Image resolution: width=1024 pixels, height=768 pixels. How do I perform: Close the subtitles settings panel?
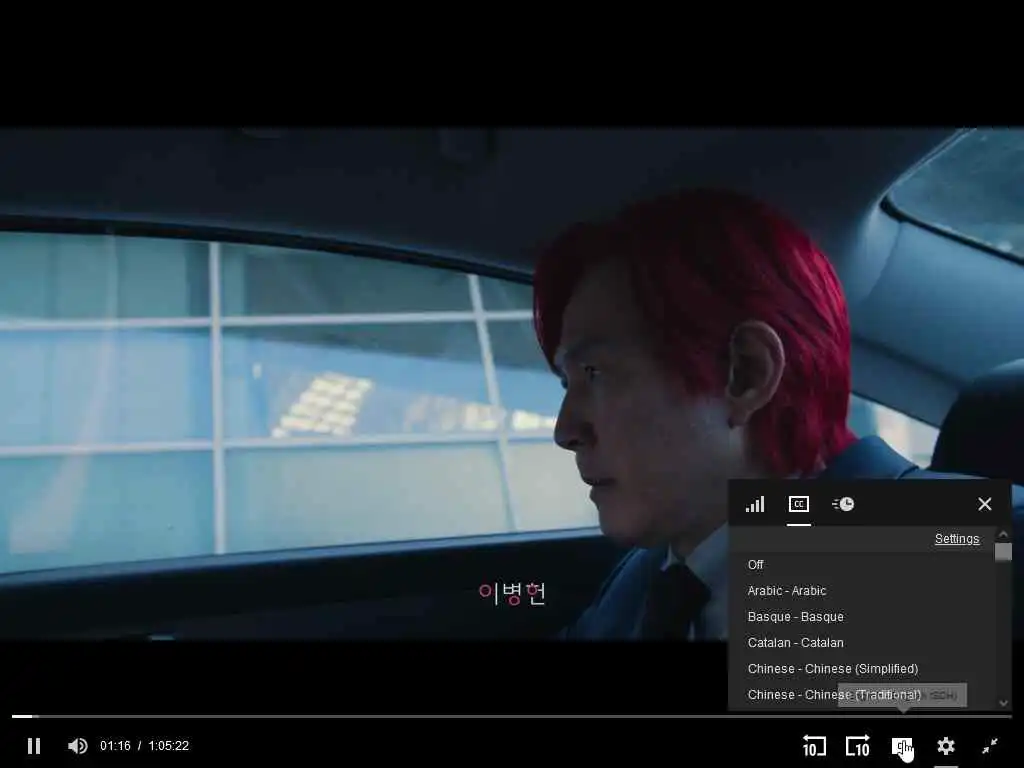click(x=985, y=504)
